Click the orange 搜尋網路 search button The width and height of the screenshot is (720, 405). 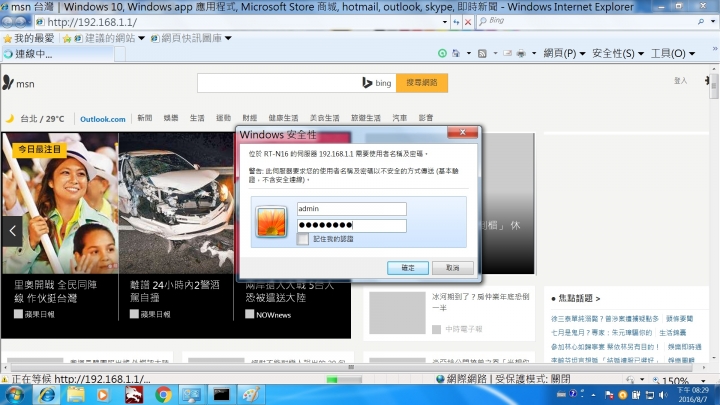422,83
